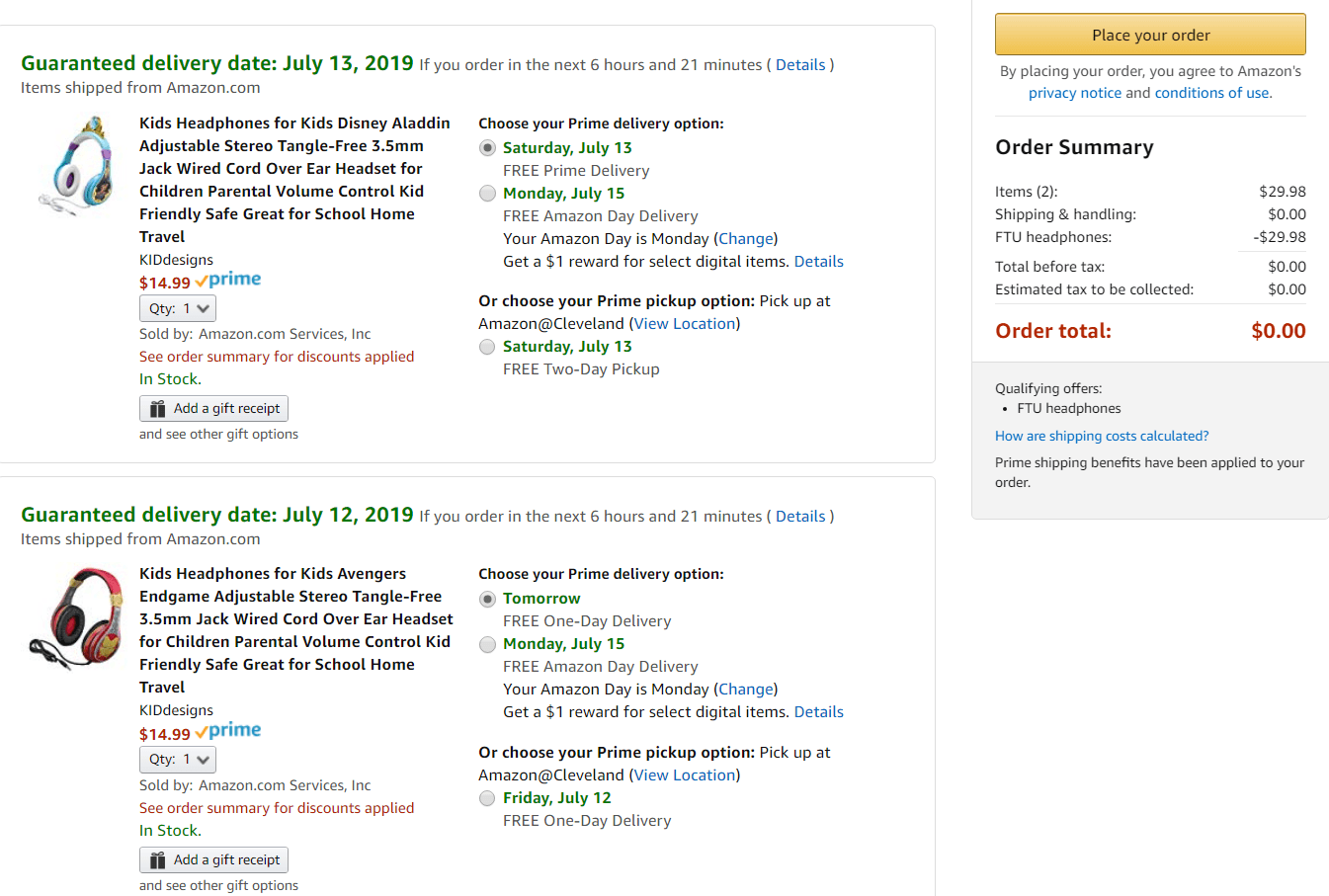
Task: Choose Saturday, July 13 Two-Day Pickup option
Action: point(487,347)
